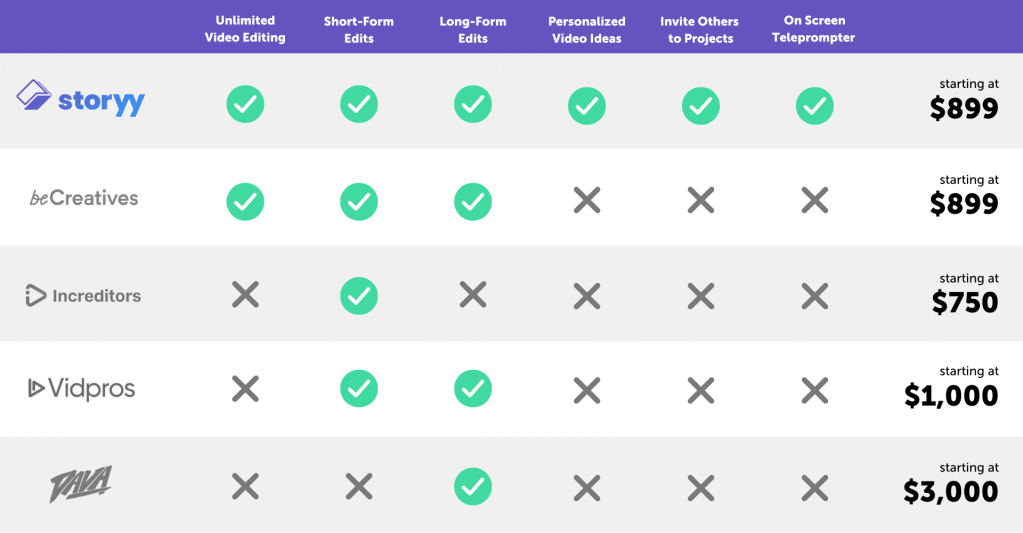This screenshot has width=1023, height=533.
Task: Click the beCreatives logo
Action: tap(84, 198)
